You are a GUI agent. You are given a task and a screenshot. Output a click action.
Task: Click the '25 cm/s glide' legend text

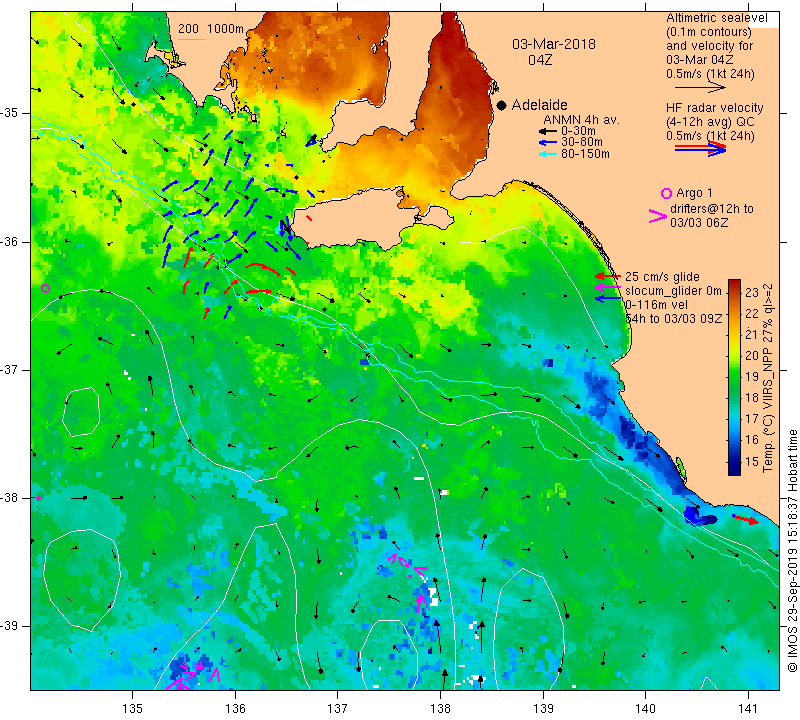coord(662,277)
